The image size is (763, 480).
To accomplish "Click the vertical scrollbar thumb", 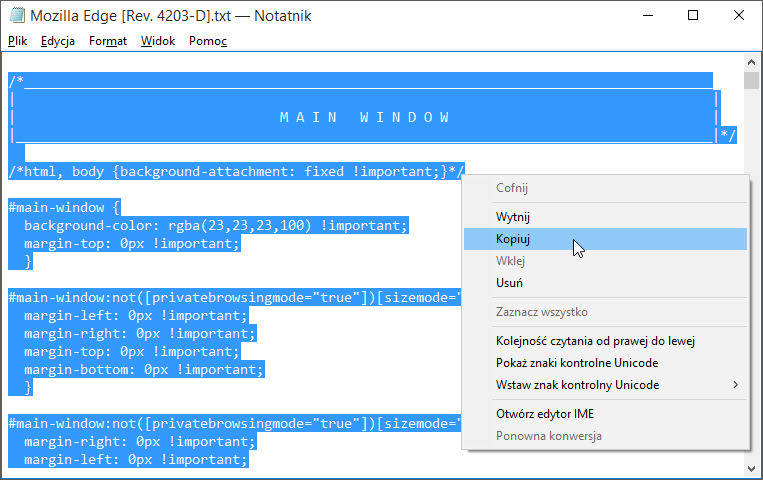I will point(751,80).
